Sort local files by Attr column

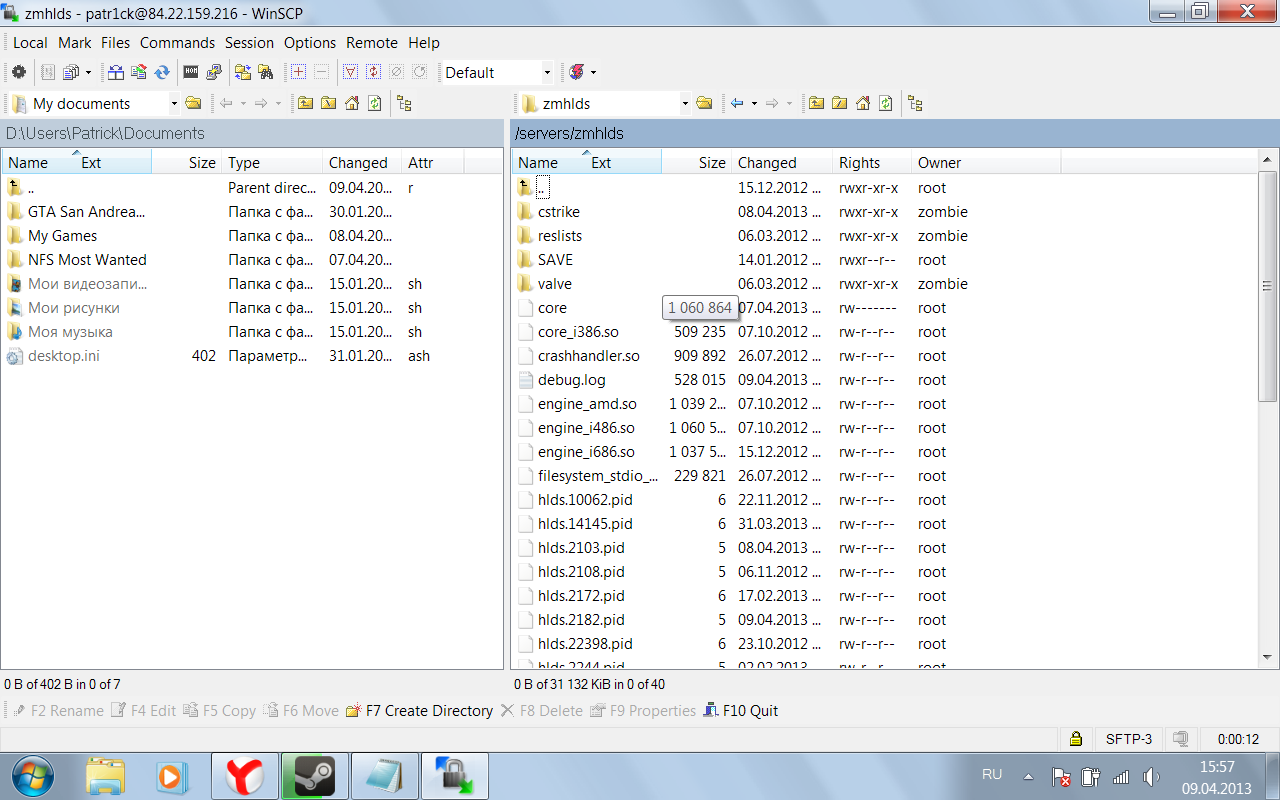click(433, 162)
